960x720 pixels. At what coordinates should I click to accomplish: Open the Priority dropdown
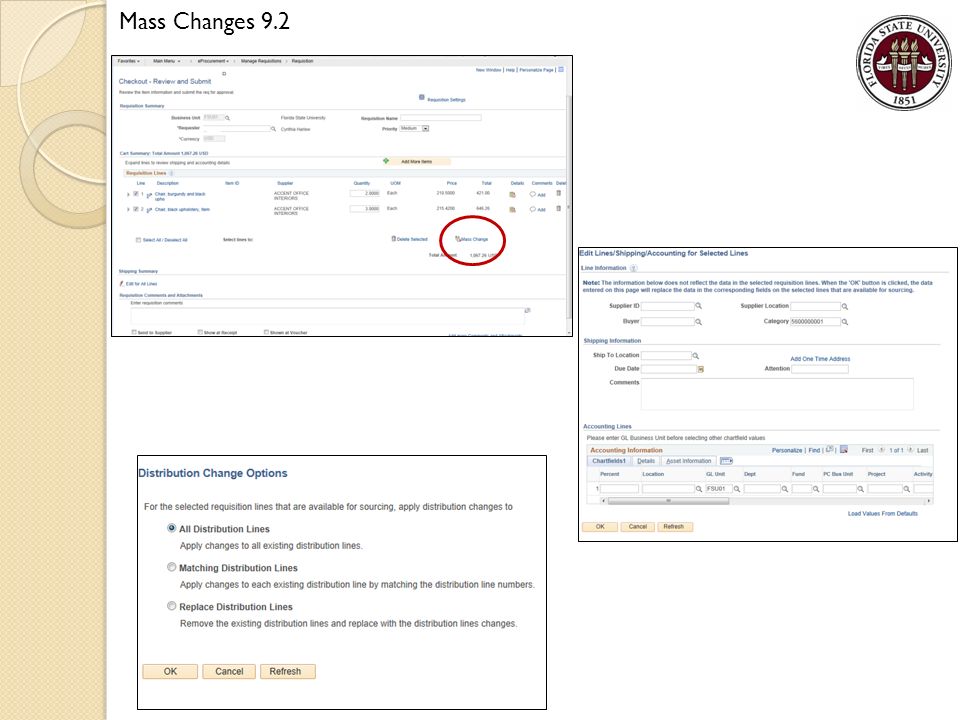414,129
